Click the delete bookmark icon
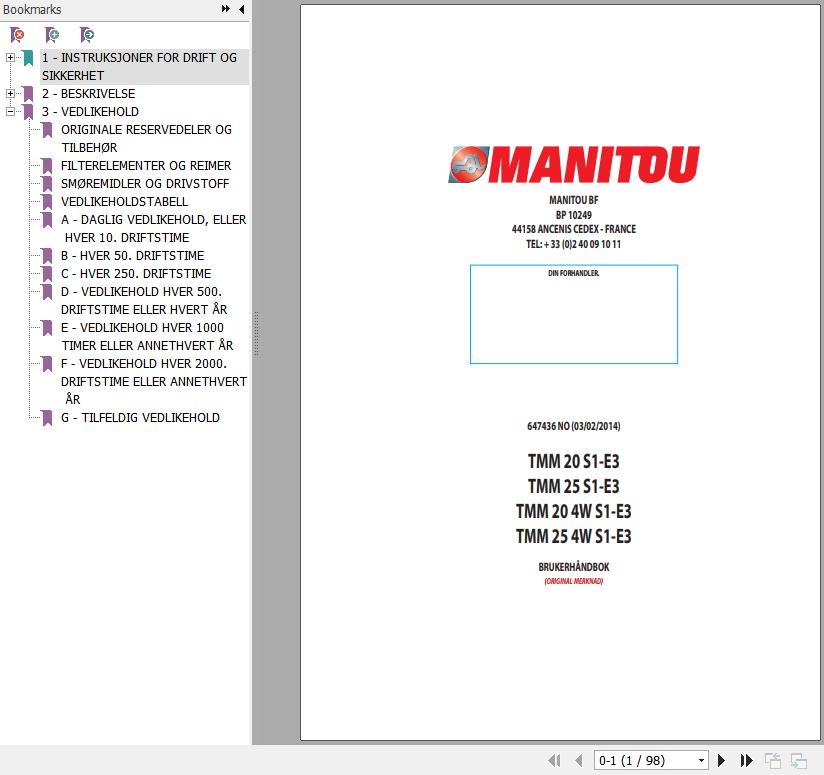Viewport: 824px width, 775px height. tap(17, 35)
